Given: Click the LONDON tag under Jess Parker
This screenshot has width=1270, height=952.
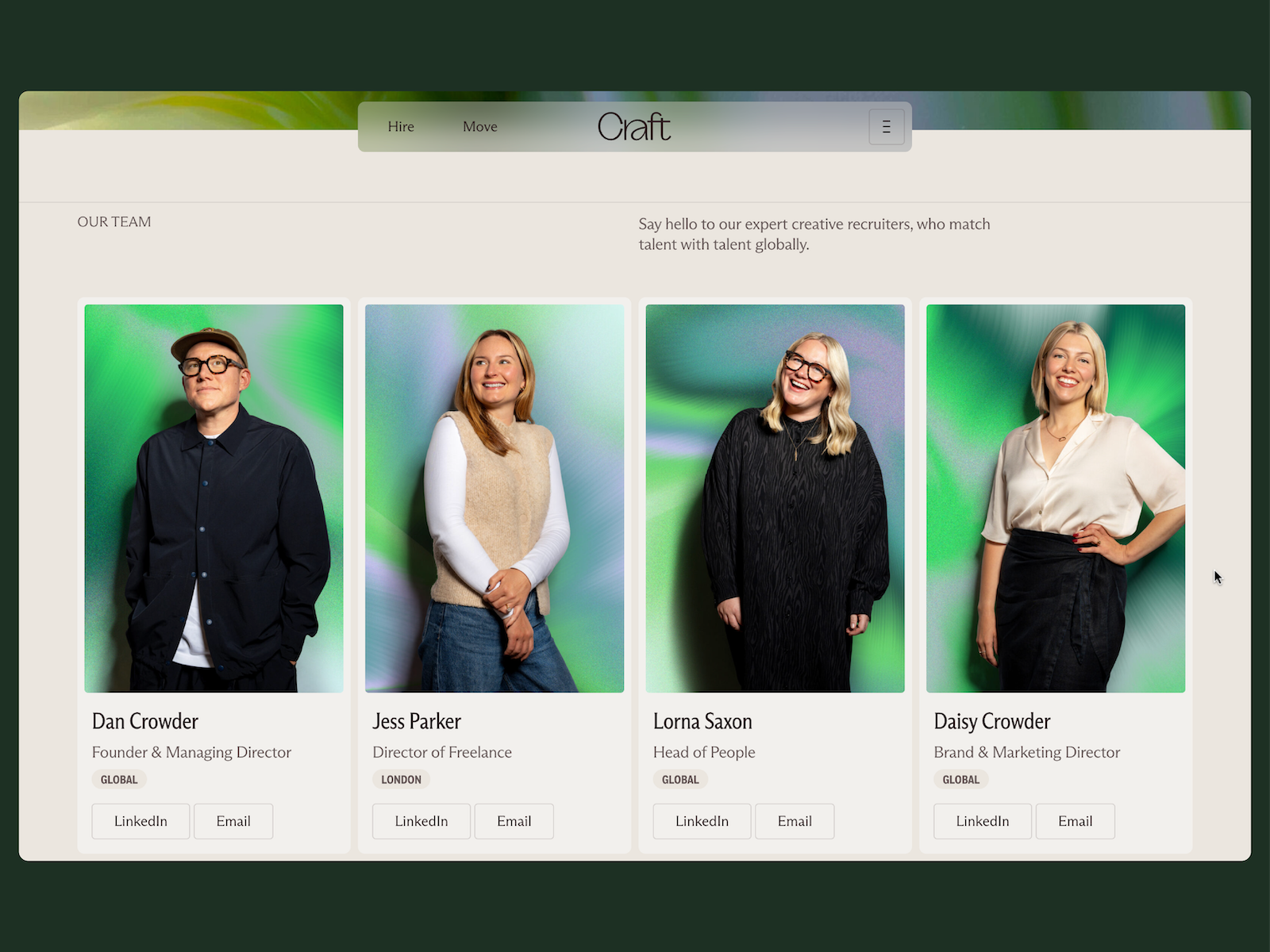Looking at the screenshot, I should coord(401,780).
